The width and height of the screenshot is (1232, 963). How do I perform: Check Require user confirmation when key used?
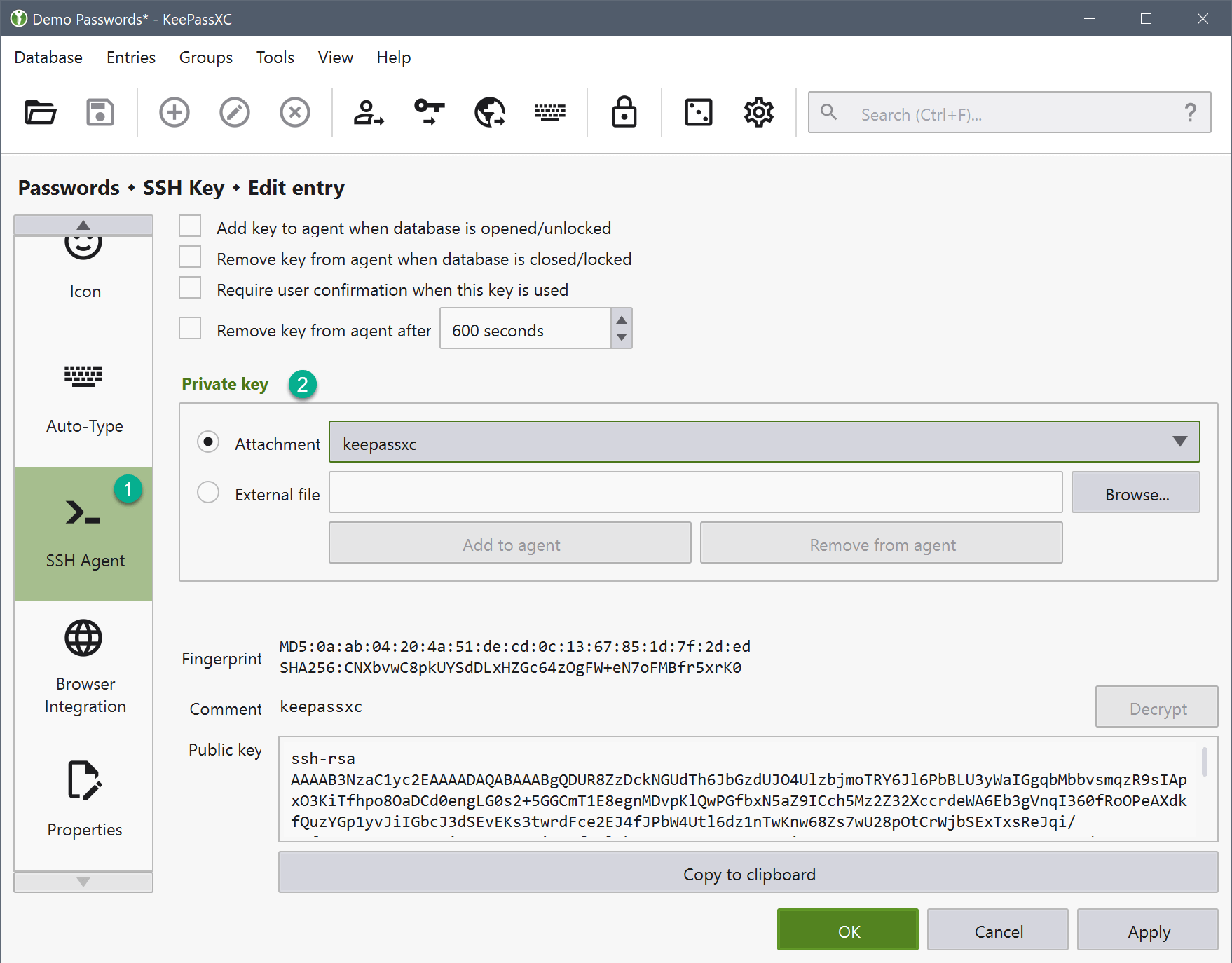pyautogui.click(x=190, y=289)
